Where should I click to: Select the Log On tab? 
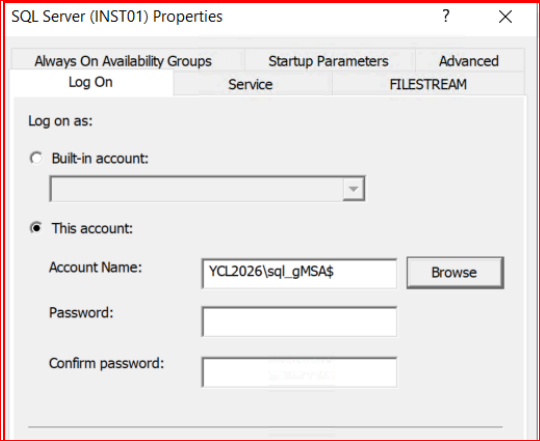[x=91, y=83]
